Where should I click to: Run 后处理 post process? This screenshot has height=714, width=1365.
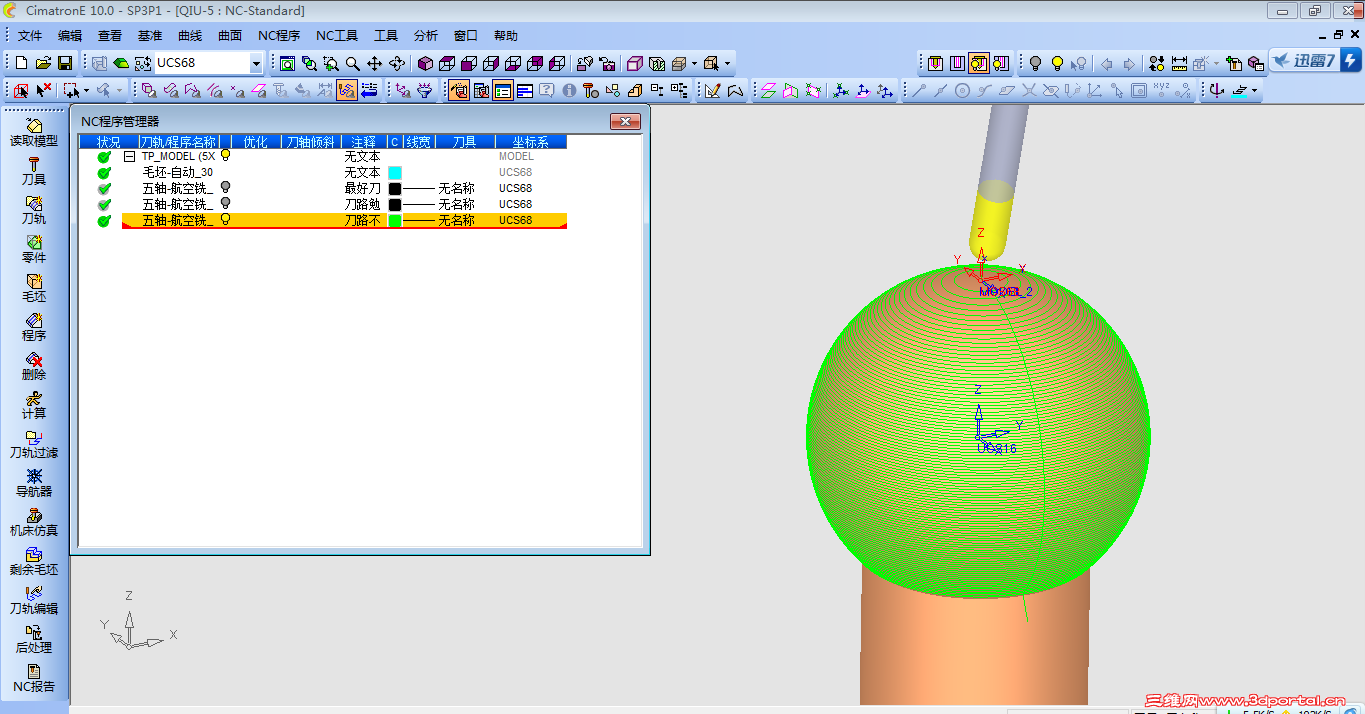[34, 639]
